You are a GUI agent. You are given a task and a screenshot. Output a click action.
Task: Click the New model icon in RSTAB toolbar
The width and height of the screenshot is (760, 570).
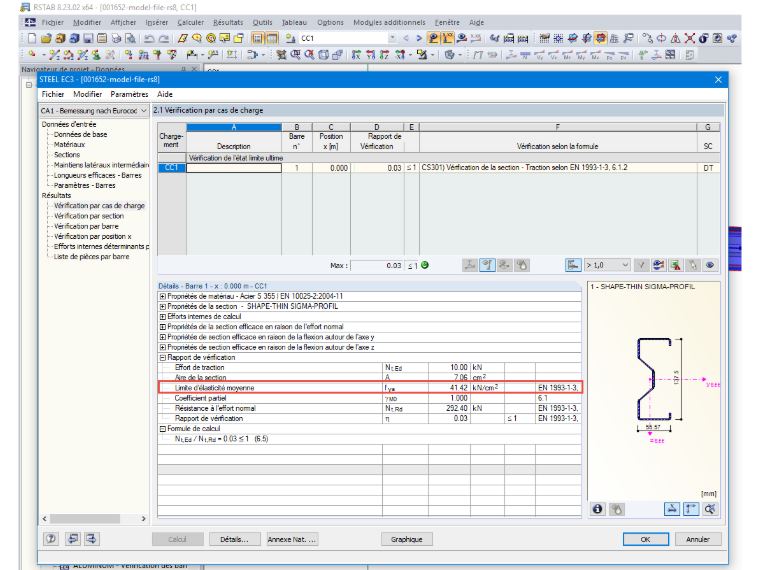tap(32, 38)
